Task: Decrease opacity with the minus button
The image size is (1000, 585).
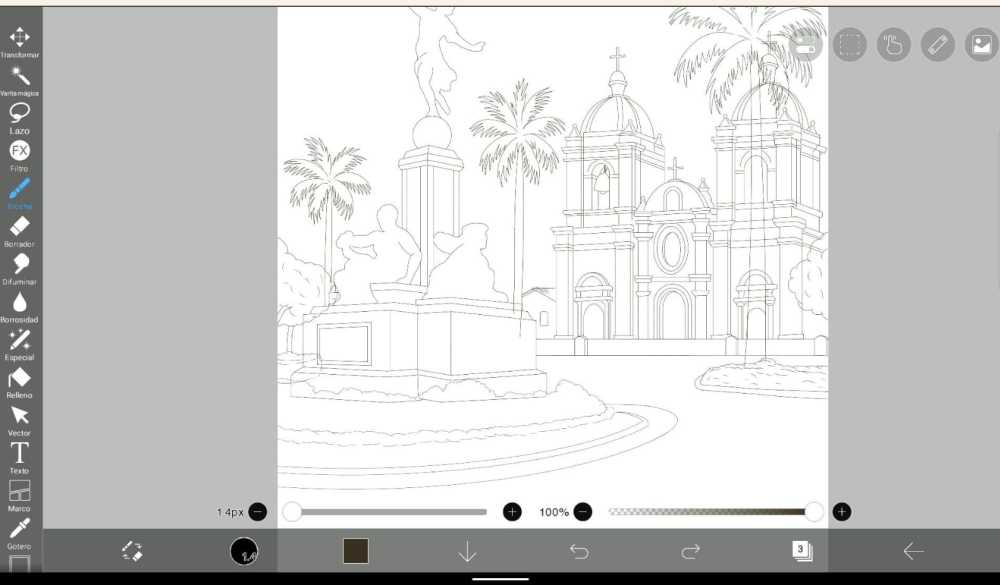Action: click(582, 512)
